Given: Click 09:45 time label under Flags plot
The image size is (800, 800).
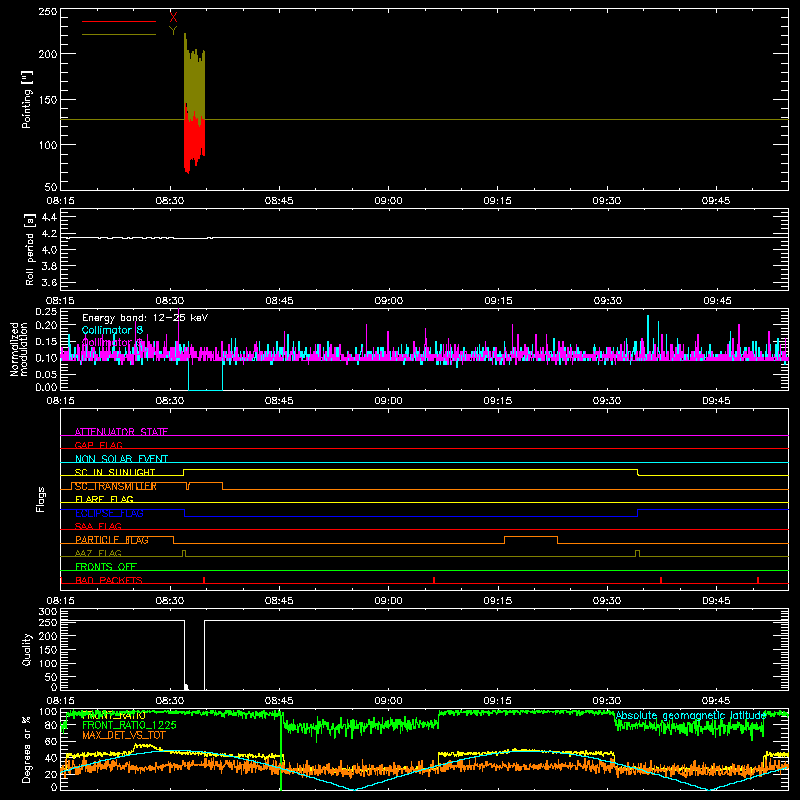Looking at the screenshot, I should [716, 601].
